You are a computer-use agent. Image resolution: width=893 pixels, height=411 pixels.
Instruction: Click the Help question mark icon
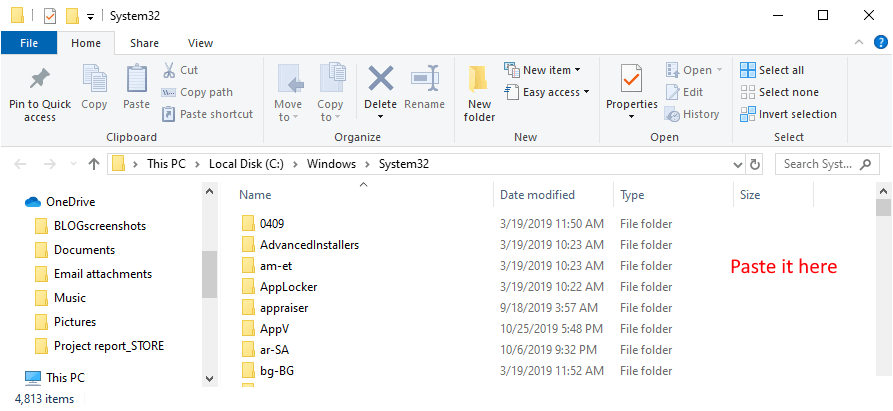pyautogui.click(x=880, y=43)
